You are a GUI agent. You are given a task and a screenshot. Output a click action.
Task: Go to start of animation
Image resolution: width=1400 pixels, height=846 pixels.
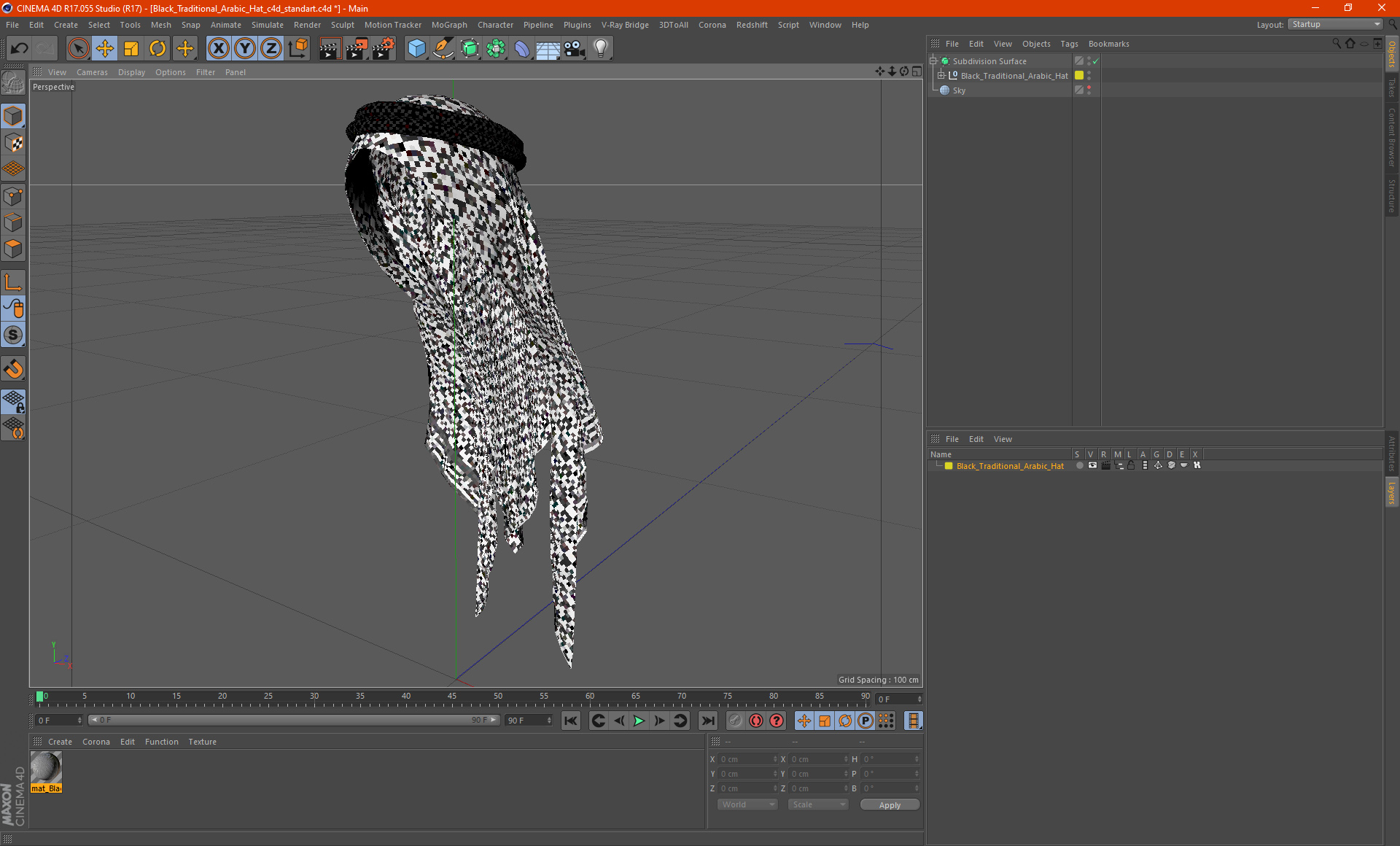click(571, 721)
